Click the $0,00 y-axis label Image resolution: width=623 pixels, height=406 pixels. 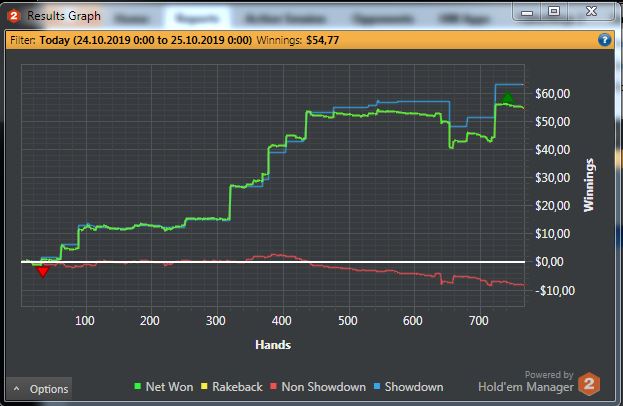(x=549, y=262)
